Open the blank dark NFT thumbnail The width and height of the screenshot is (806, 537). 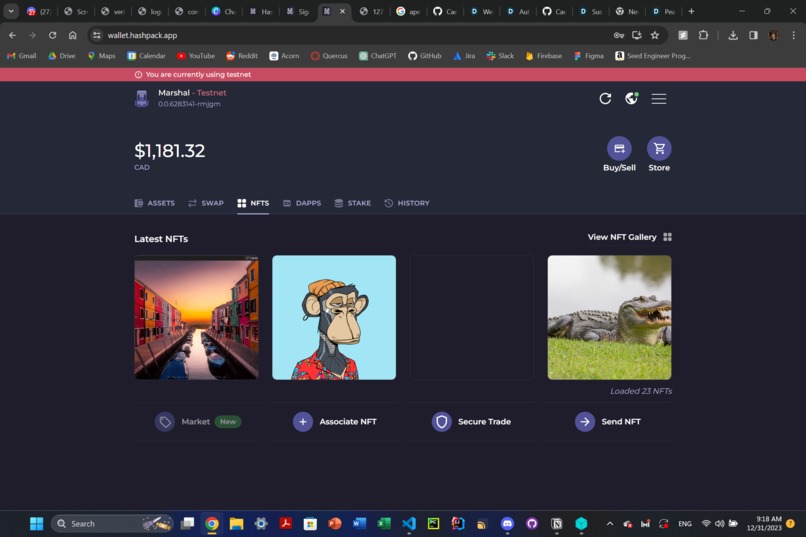[x=471, y=318]
